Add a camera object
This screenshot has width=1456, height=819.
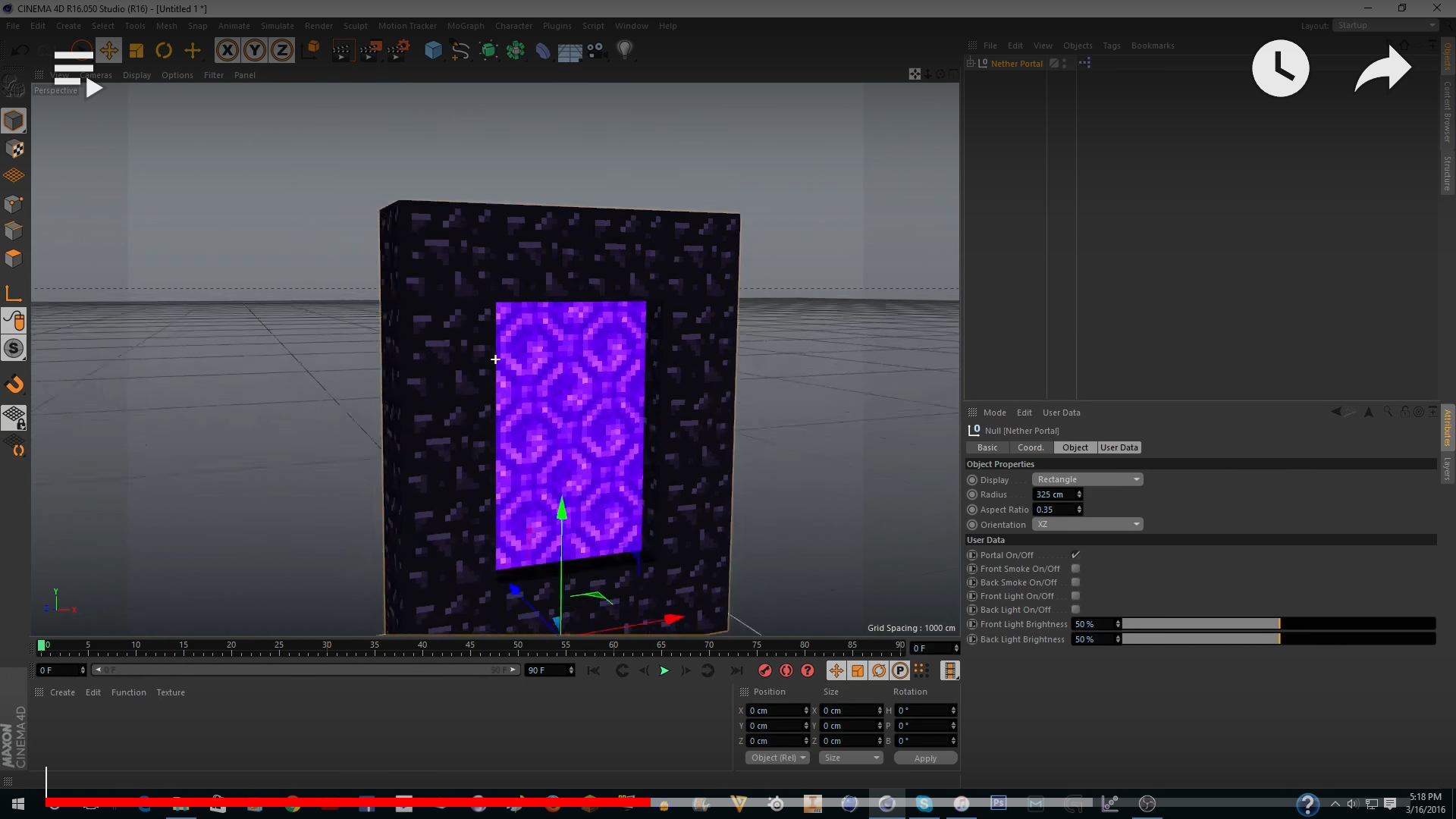[597, 51]
